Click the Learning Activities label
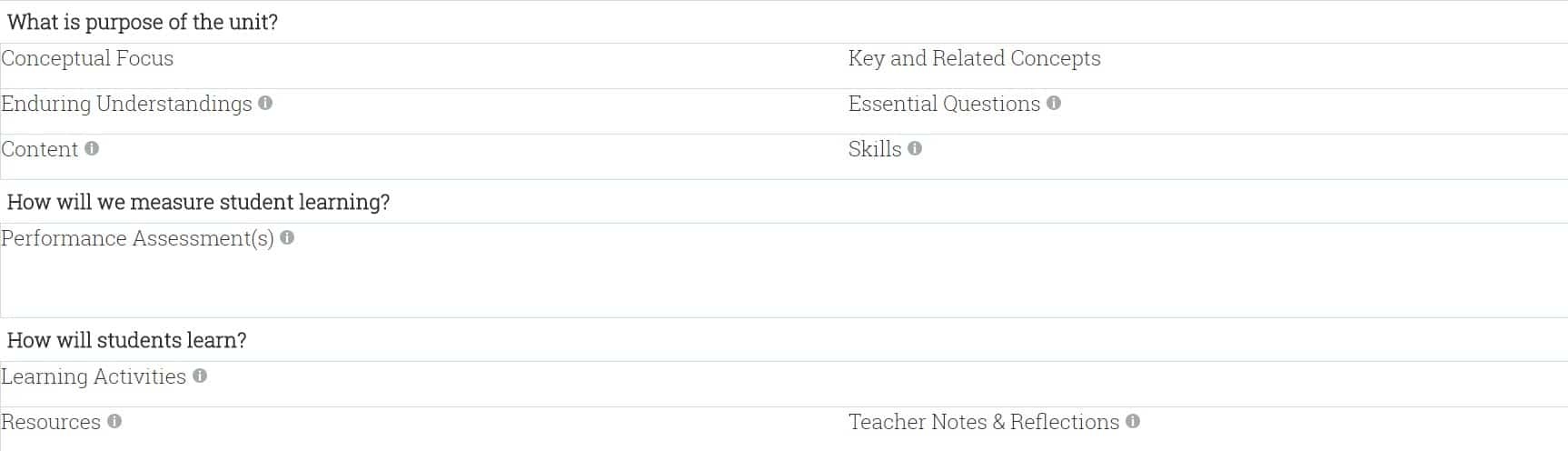Screen dimensions: 1568x451 94,377
